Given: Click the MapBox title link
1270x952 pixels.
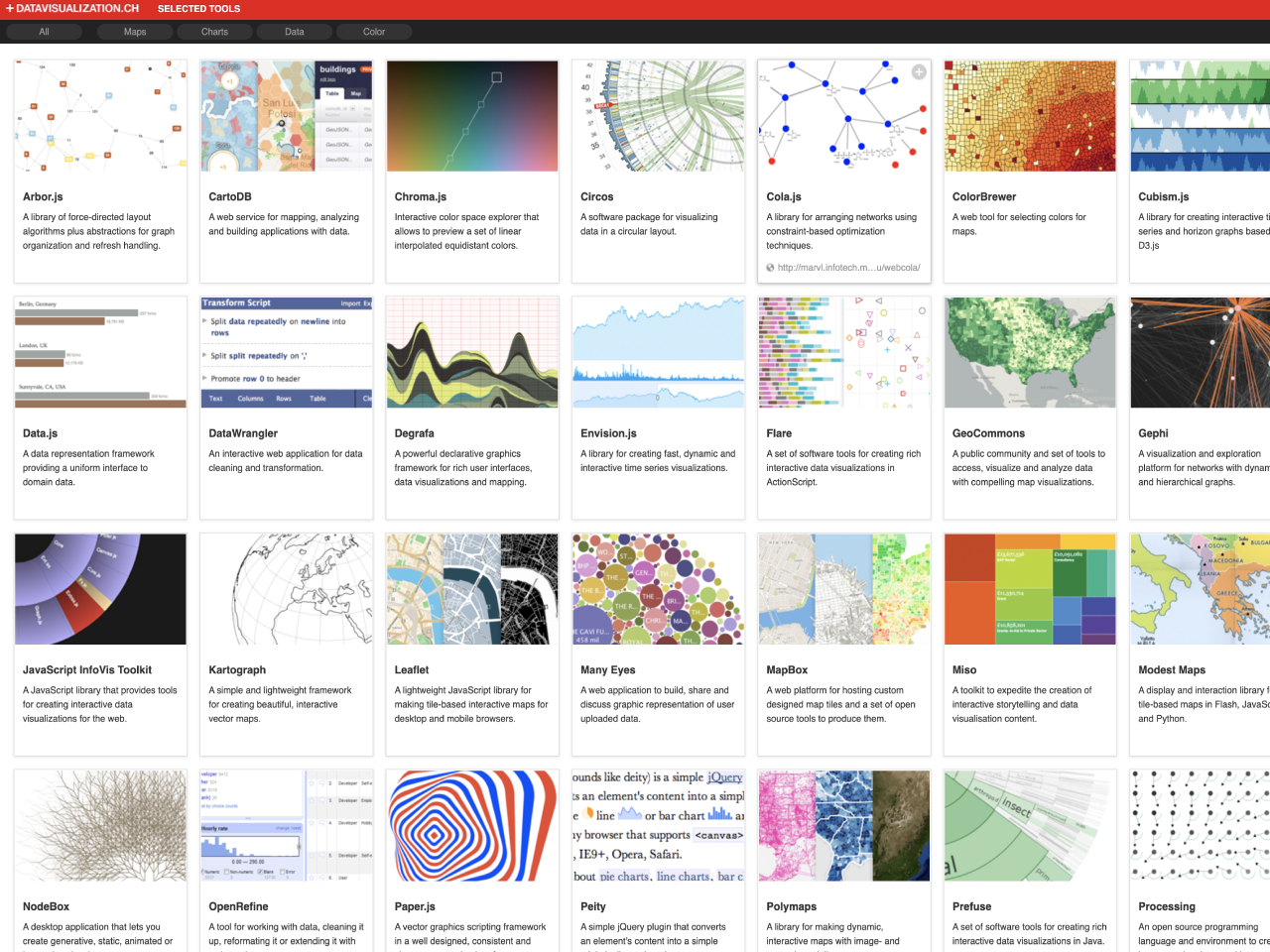Looking at the screenshot, I should (787, 670).
